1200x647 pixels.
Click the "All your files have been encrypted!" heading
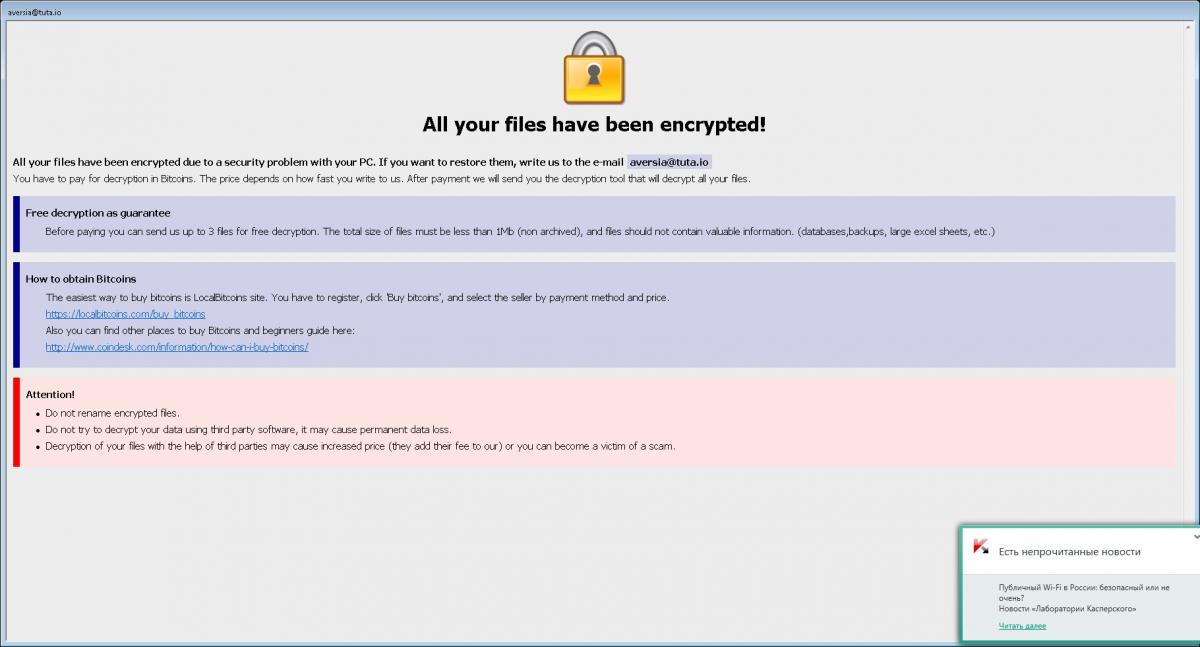594,125
